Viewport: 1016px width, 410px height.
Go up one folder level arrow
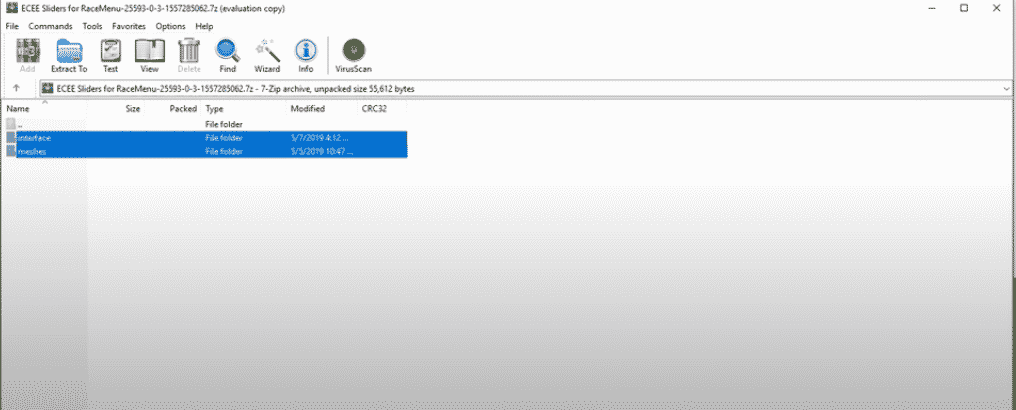17,89
